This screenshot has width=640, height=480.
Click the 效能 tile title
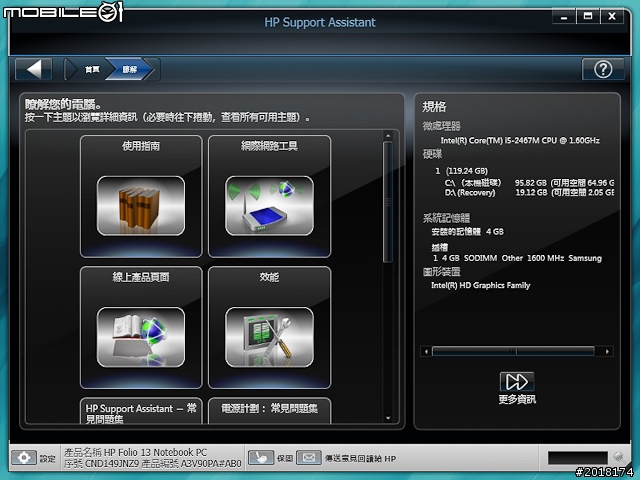tap(269, 277)
